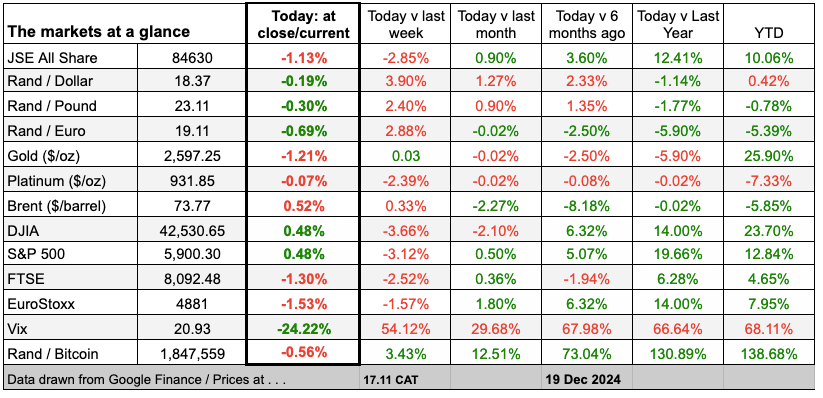823x398 pixels.
Task: Select the Data drawn from Google Finance footer
Action: click(x=147, y=379)
